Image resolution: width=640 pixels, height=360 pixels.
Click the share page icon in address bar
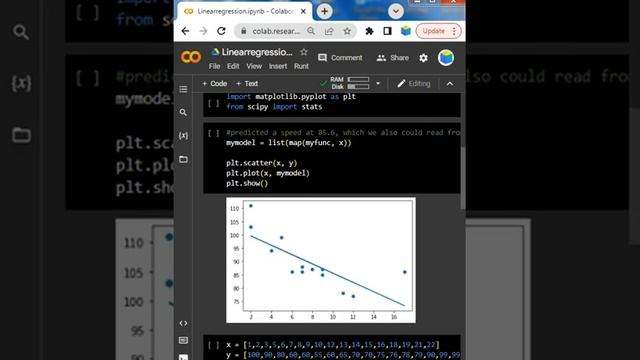pyautogui.click(x=329, y=31)
